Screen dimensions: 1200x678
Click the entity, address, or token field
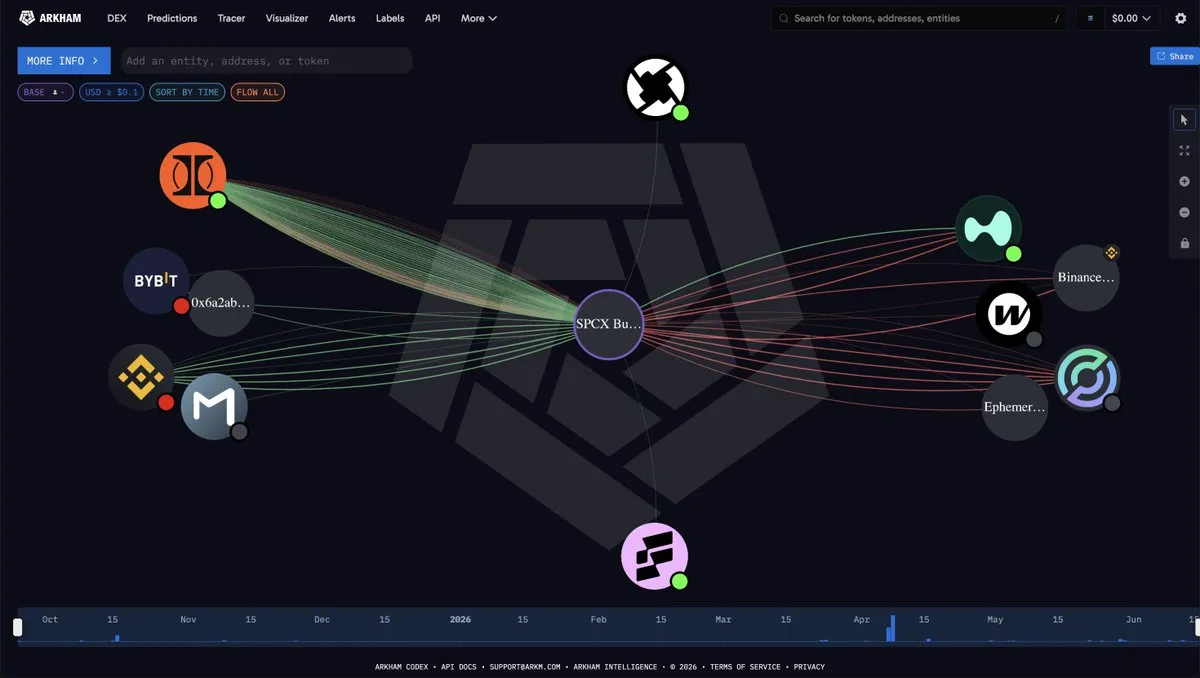pyautogui.click(x=266, y=61)
